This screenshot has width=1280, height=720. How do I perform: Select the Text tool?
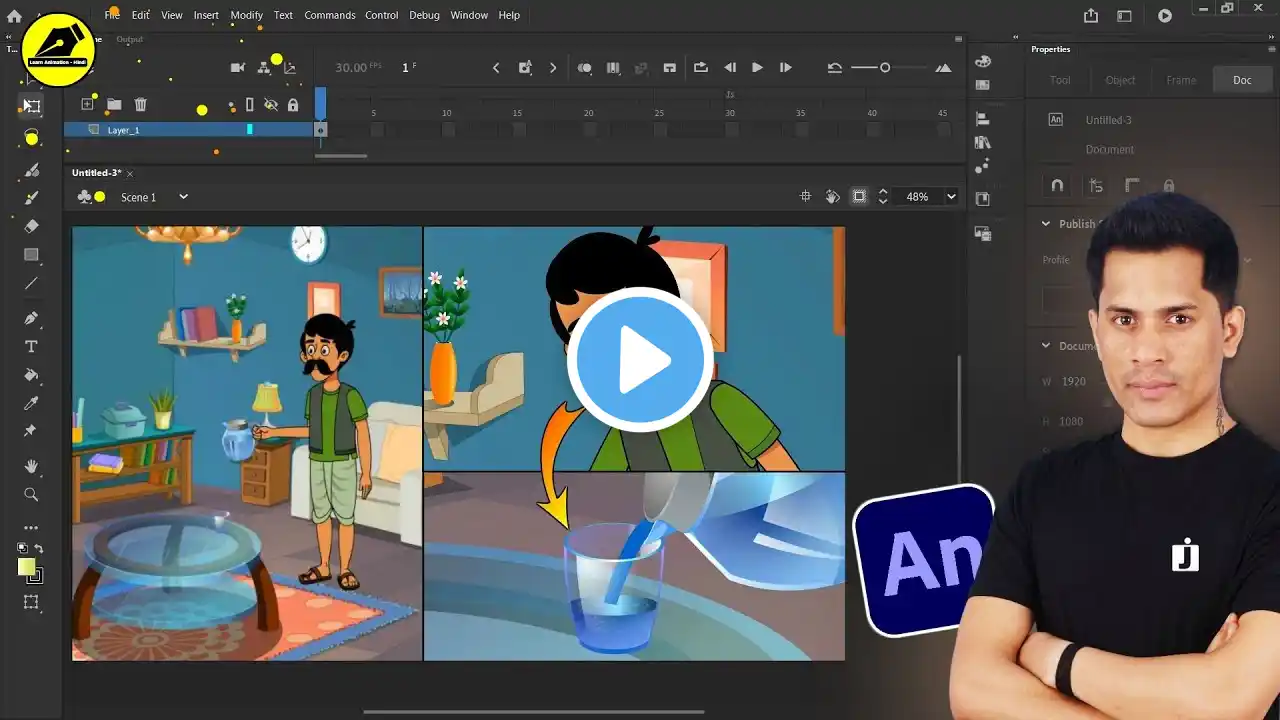tap(31, 347)
